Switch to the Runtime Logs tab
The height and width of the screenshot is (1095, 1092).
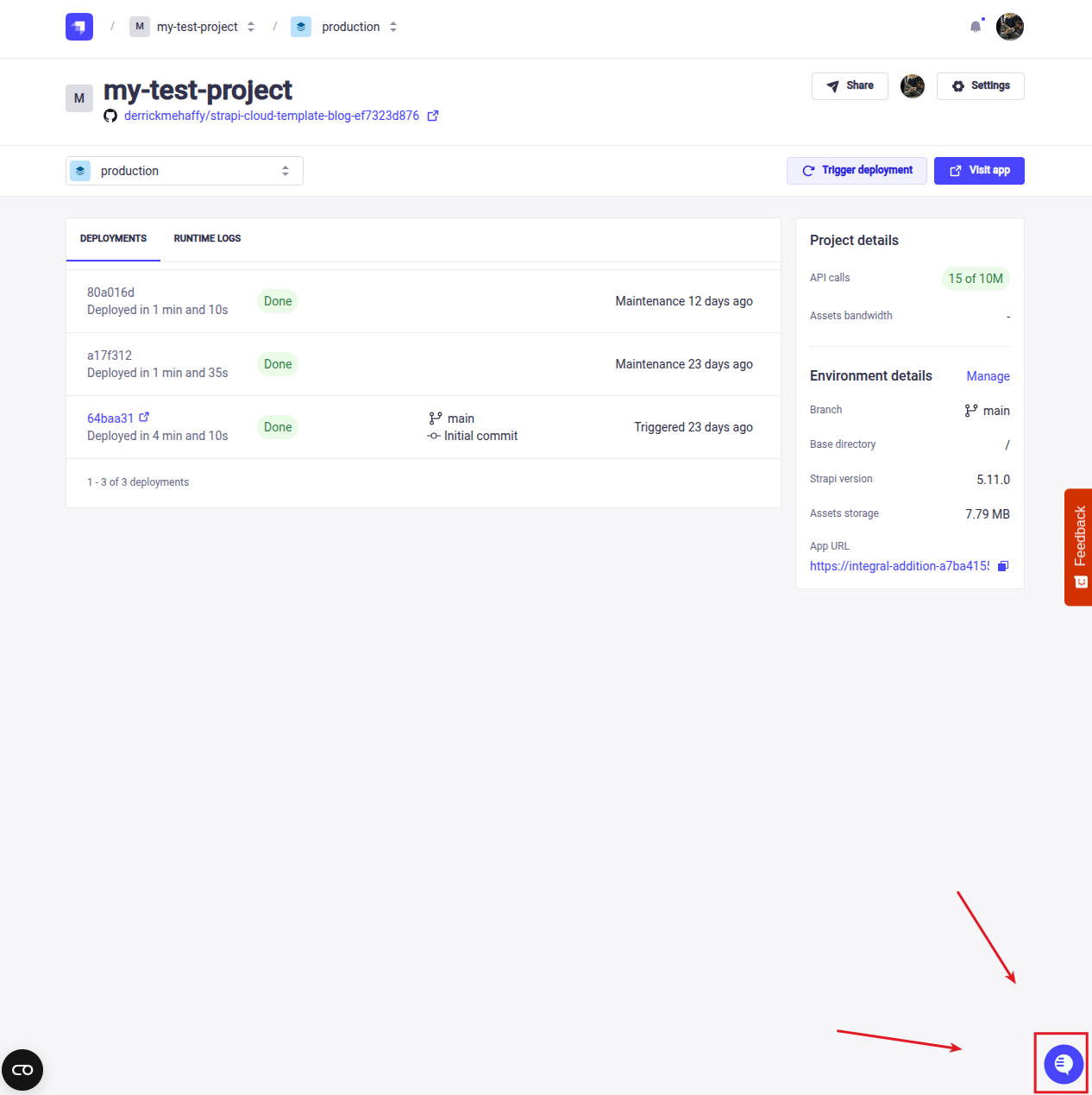click(207, 239)
